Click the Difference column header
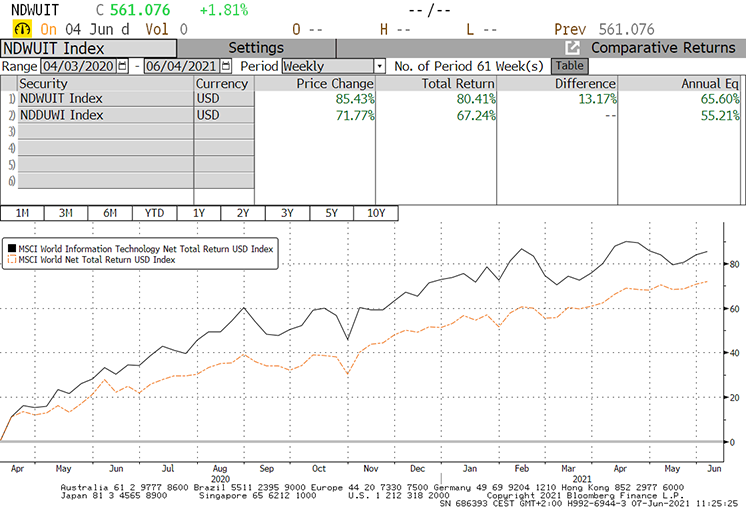 557,84
